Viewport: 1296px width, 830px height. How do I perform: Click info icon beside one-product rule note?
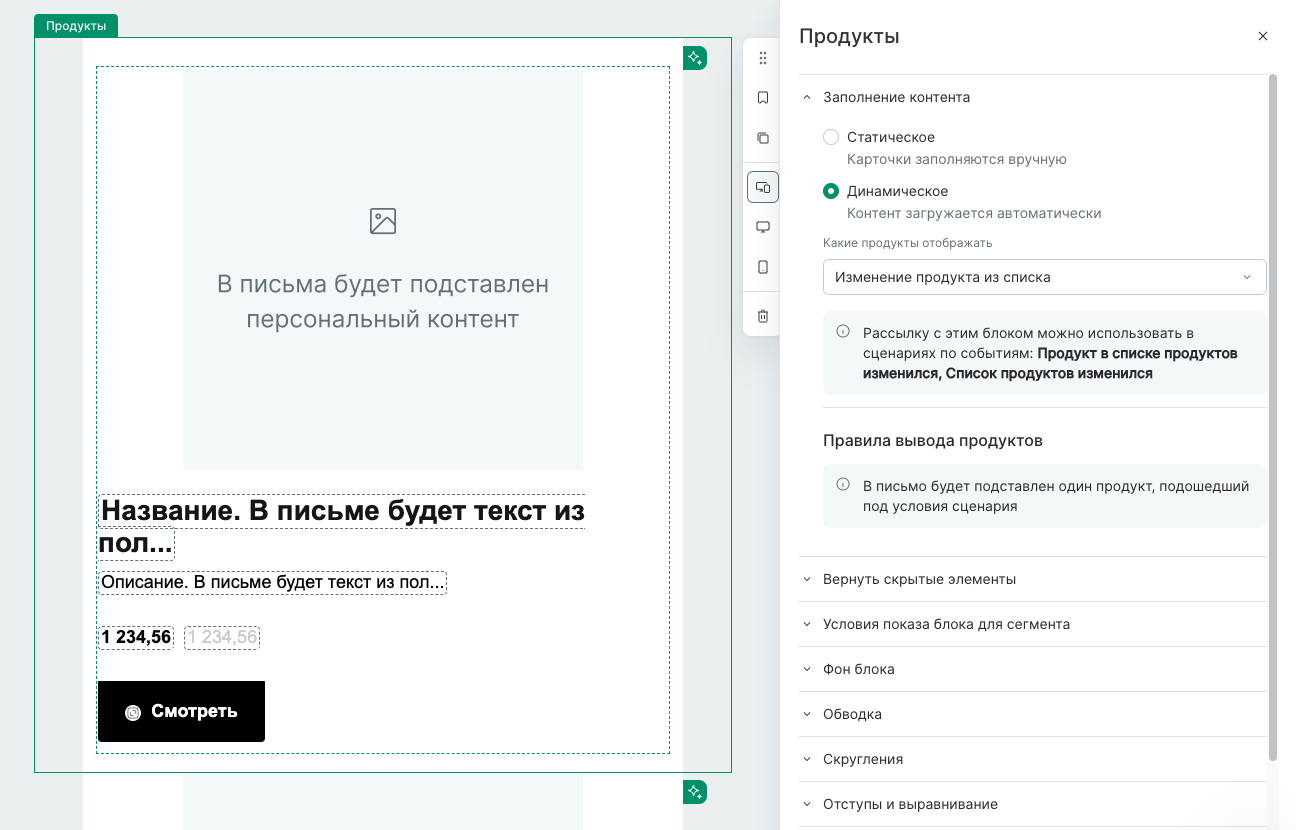(x=843, y=485)
